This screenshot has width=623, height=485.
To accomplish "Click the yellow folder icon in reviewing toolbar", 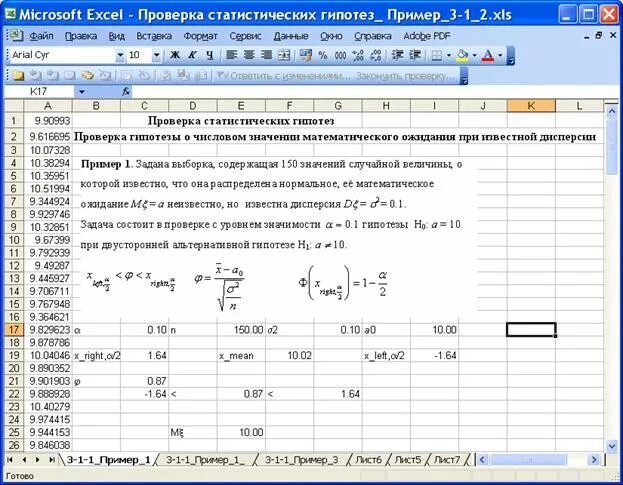I will pyautogui.click(x=17, y=75).
